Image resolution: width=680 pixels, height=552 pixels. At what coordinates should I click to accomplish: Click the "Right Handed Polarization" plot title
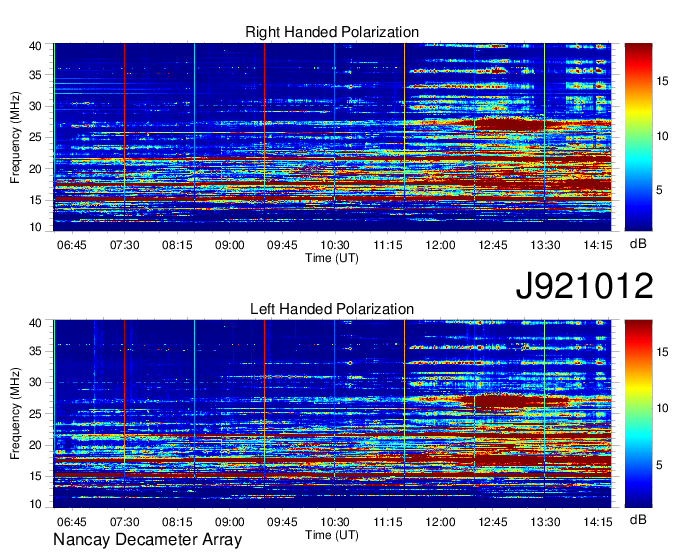pyautogui.click(x=332, y=32)
